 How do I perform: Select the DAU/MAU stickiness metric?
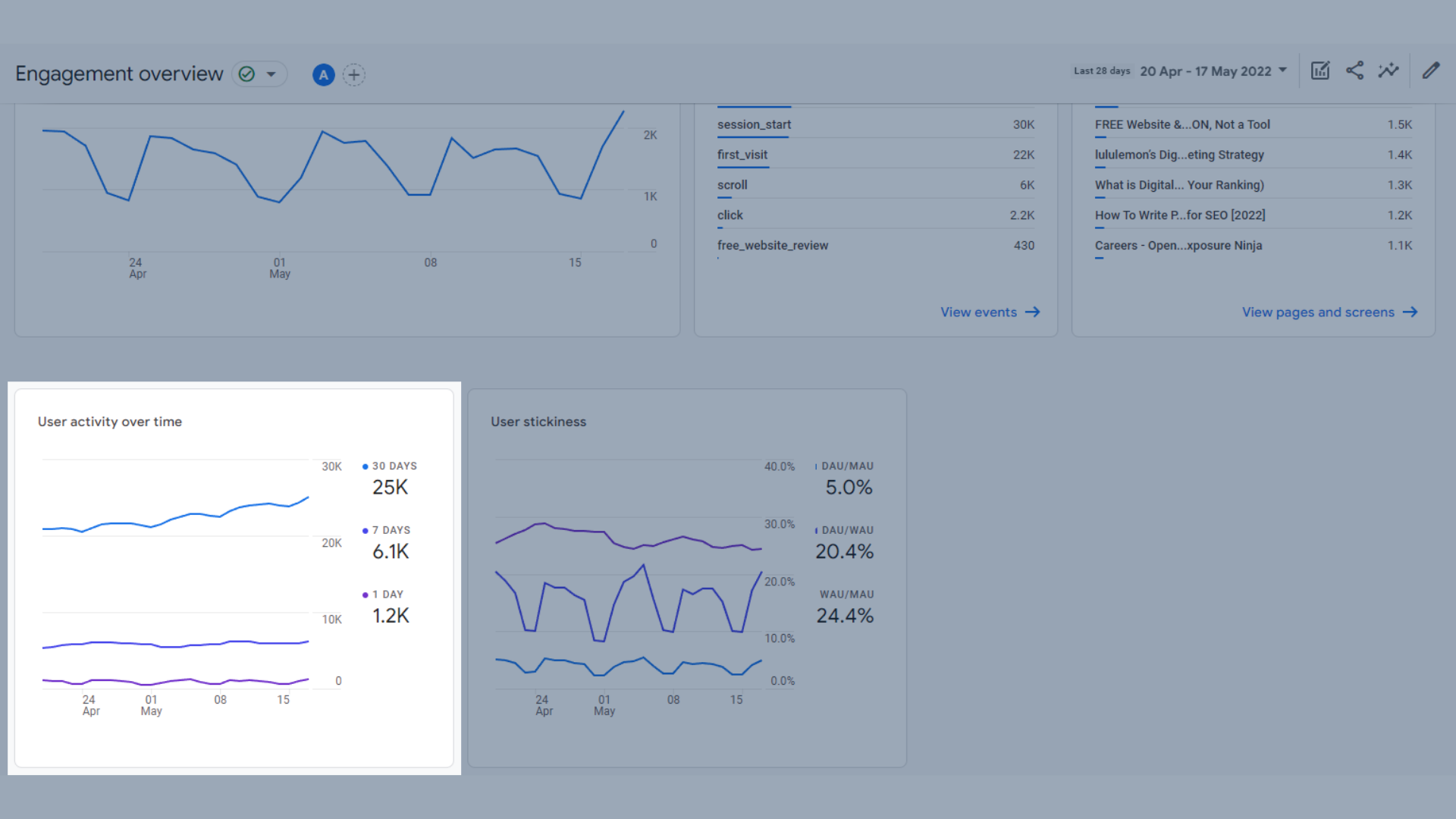[846, 466]
